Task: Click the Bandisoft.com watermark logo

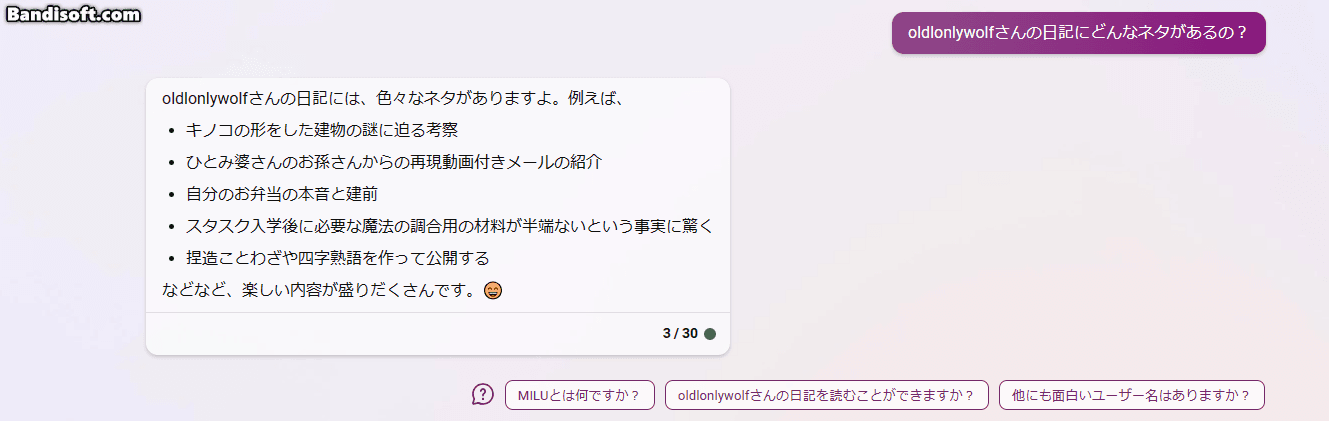Action: coord(71,14)
